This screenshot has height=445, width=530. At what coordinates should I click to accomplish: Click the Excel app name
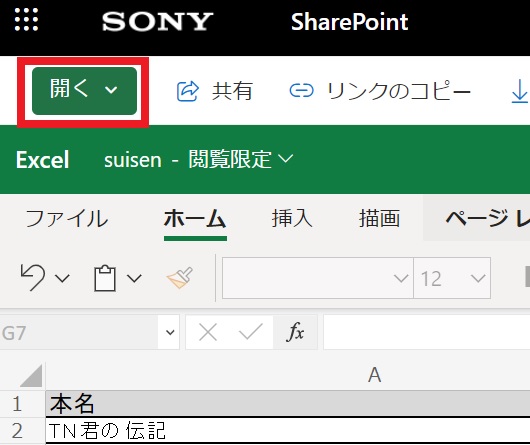click(43, 160)
